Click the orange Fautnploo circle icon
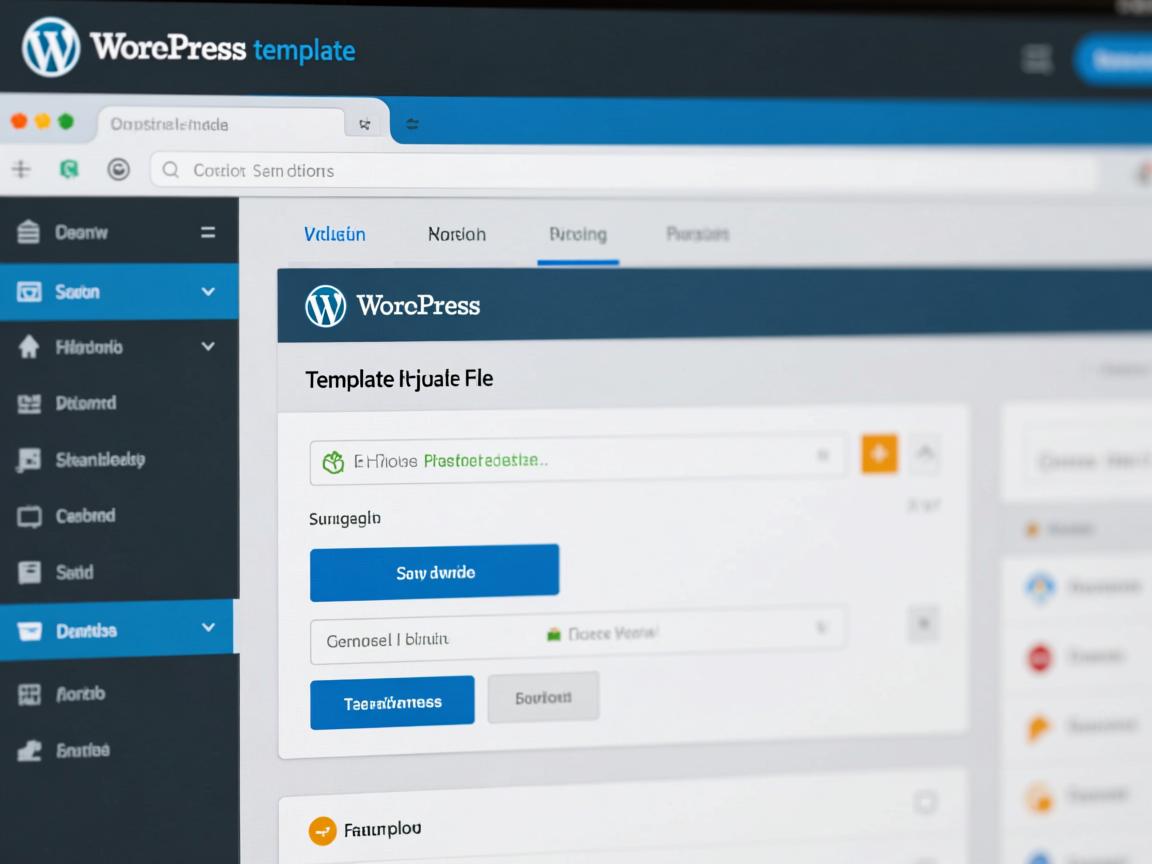The width and height of the screenshot is (1152, 864). [x=322, y=830]
